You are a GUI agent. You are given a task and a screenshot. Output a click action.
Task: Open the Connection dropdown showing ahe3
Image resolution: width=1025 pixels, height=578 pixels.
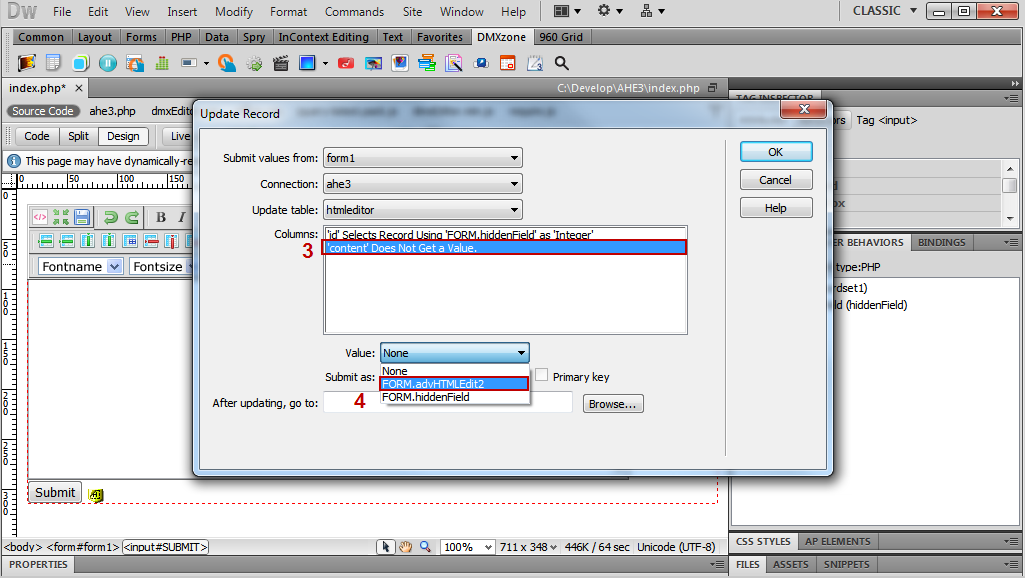[x=422, y=184]
